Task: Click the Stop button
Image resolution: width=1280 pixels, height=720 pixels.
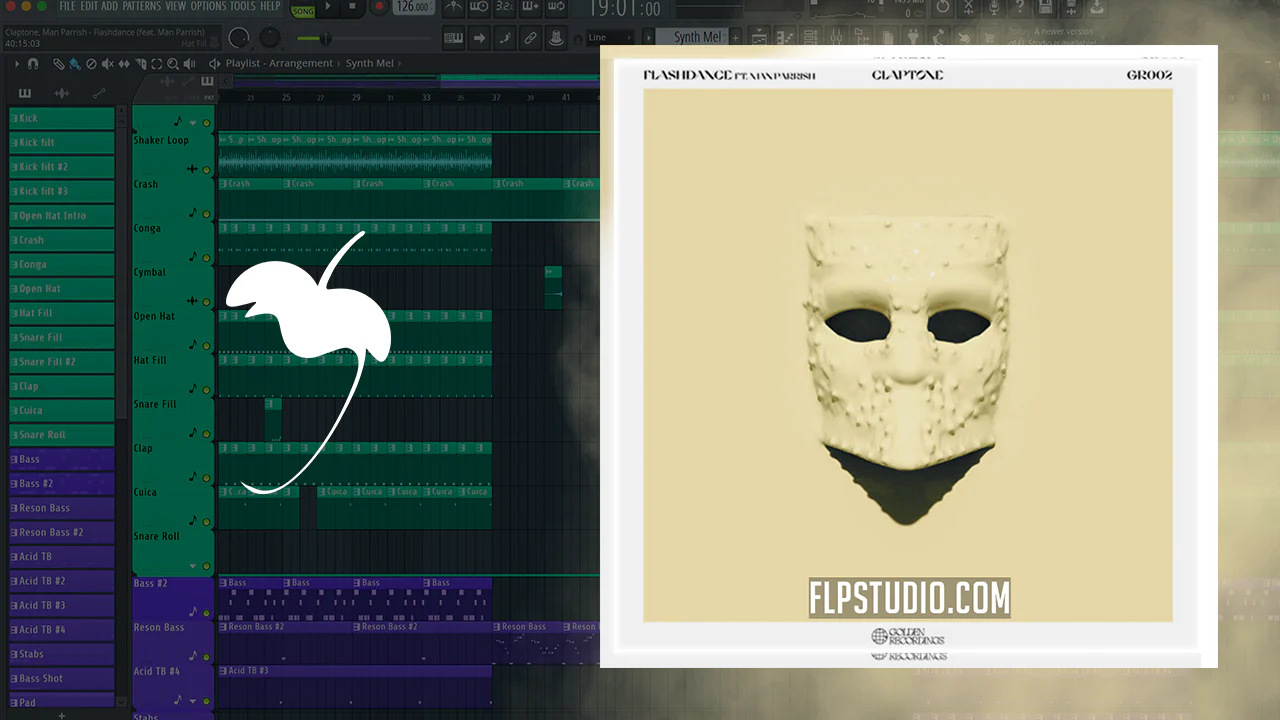Action: [354, 8]
